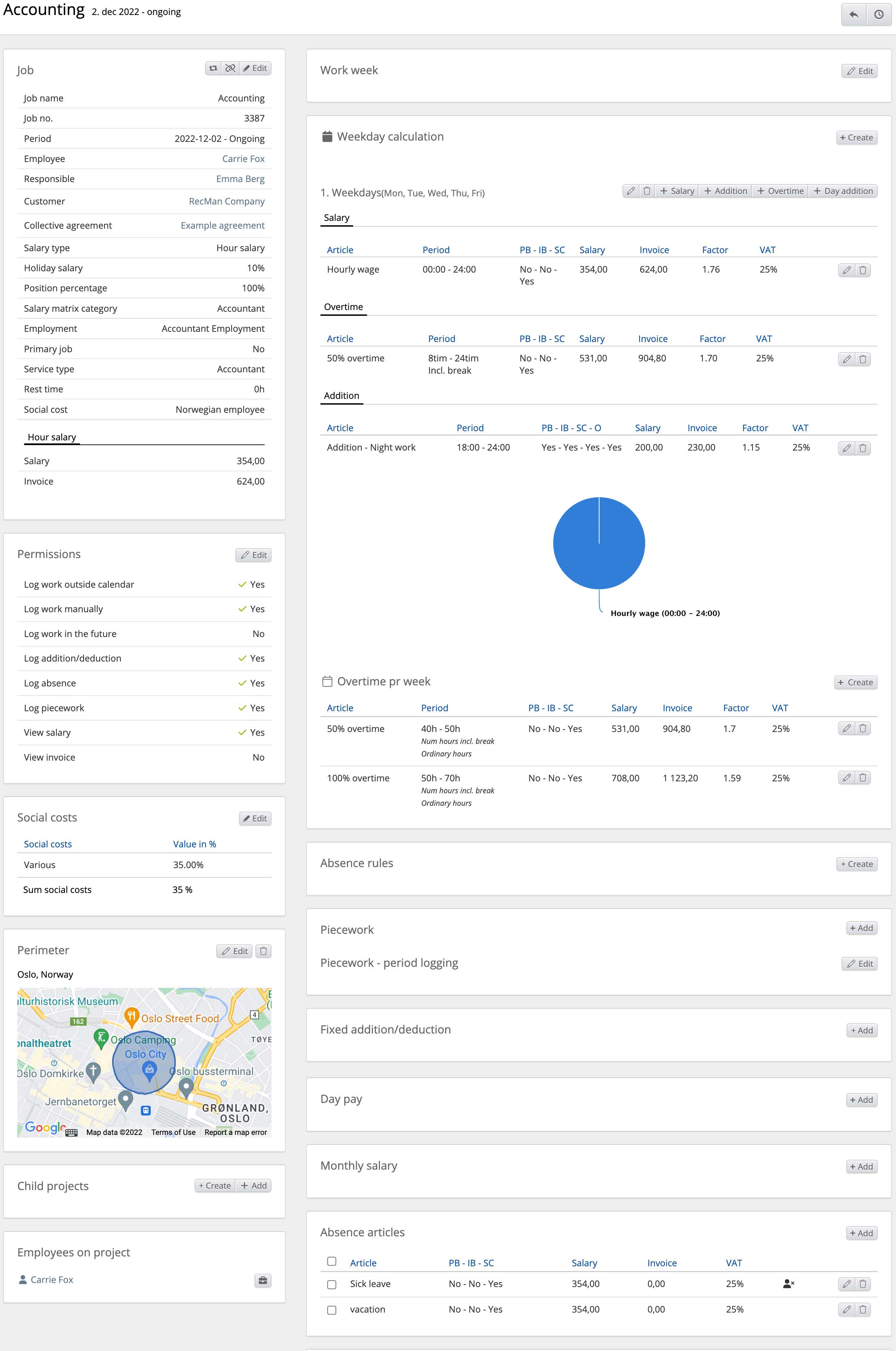
Task: Click the back arrow icon at top right
Action: [854, 14]
